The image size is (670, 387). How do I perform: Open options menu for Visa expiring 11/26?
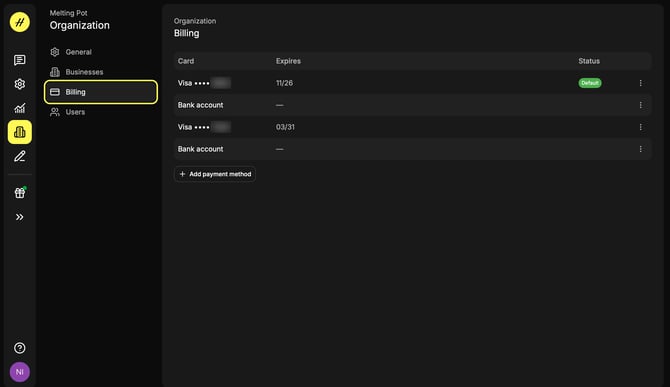coord(641,83)
